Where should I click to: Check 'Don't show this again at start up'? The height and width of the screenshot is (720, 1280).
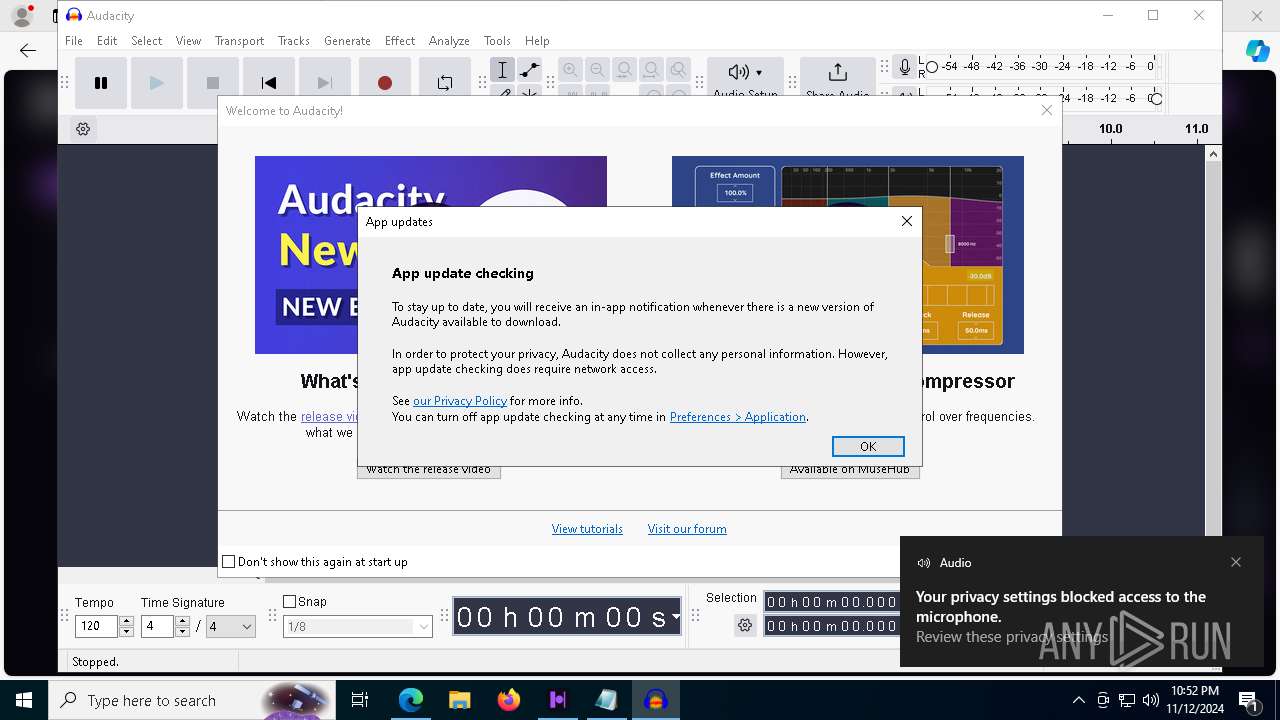(x=229, y=562)
